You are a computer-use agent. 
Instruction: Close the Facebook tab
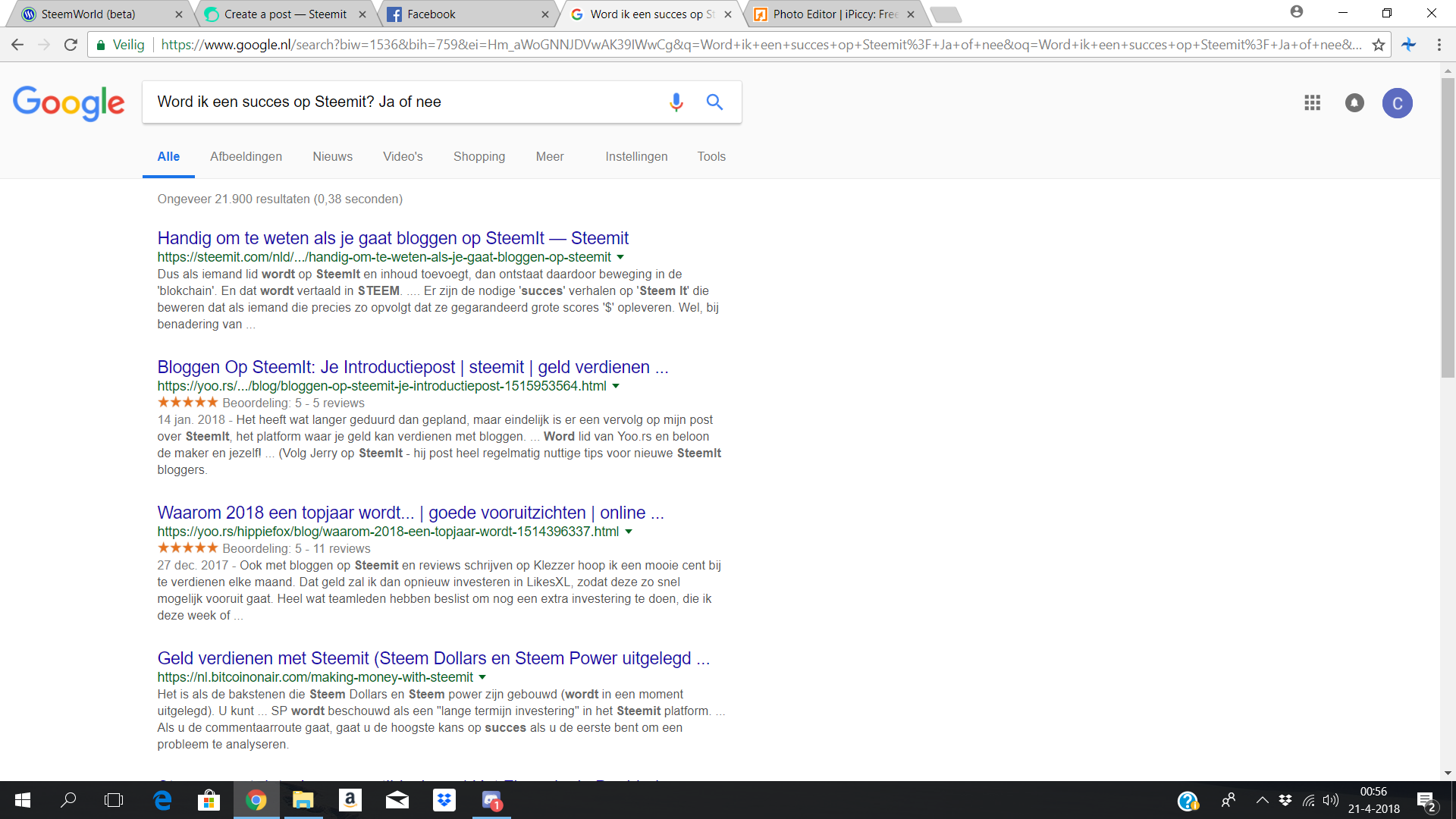[x=545, y=14]
